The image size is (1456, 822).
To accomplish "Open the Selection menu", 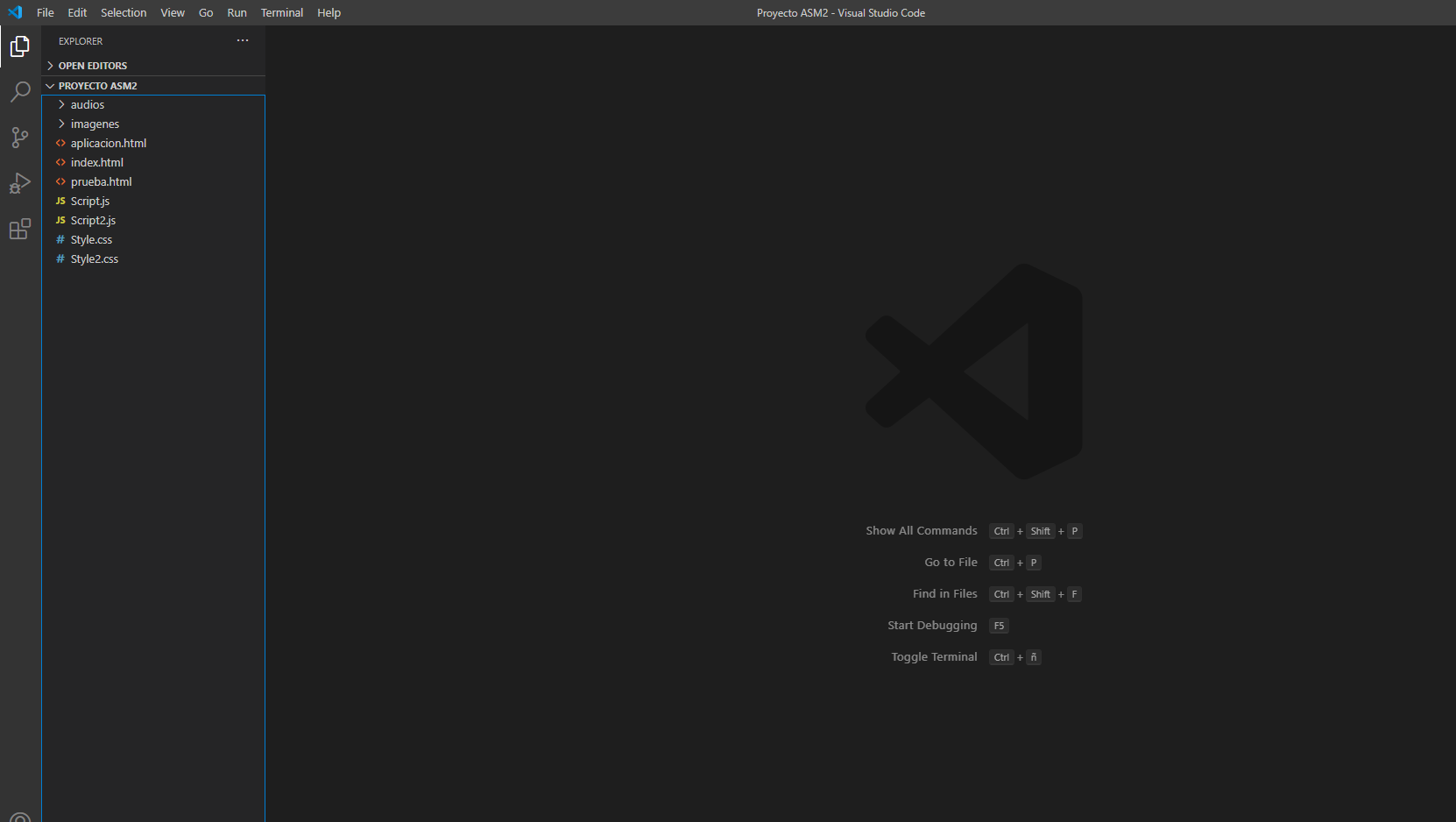I will (124, 12).
